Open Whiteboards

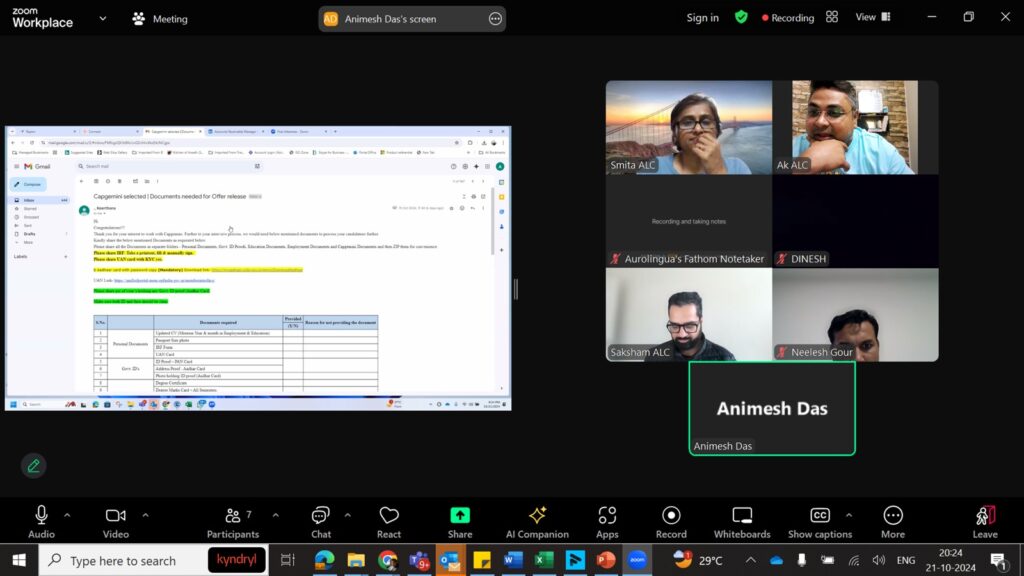742,521
